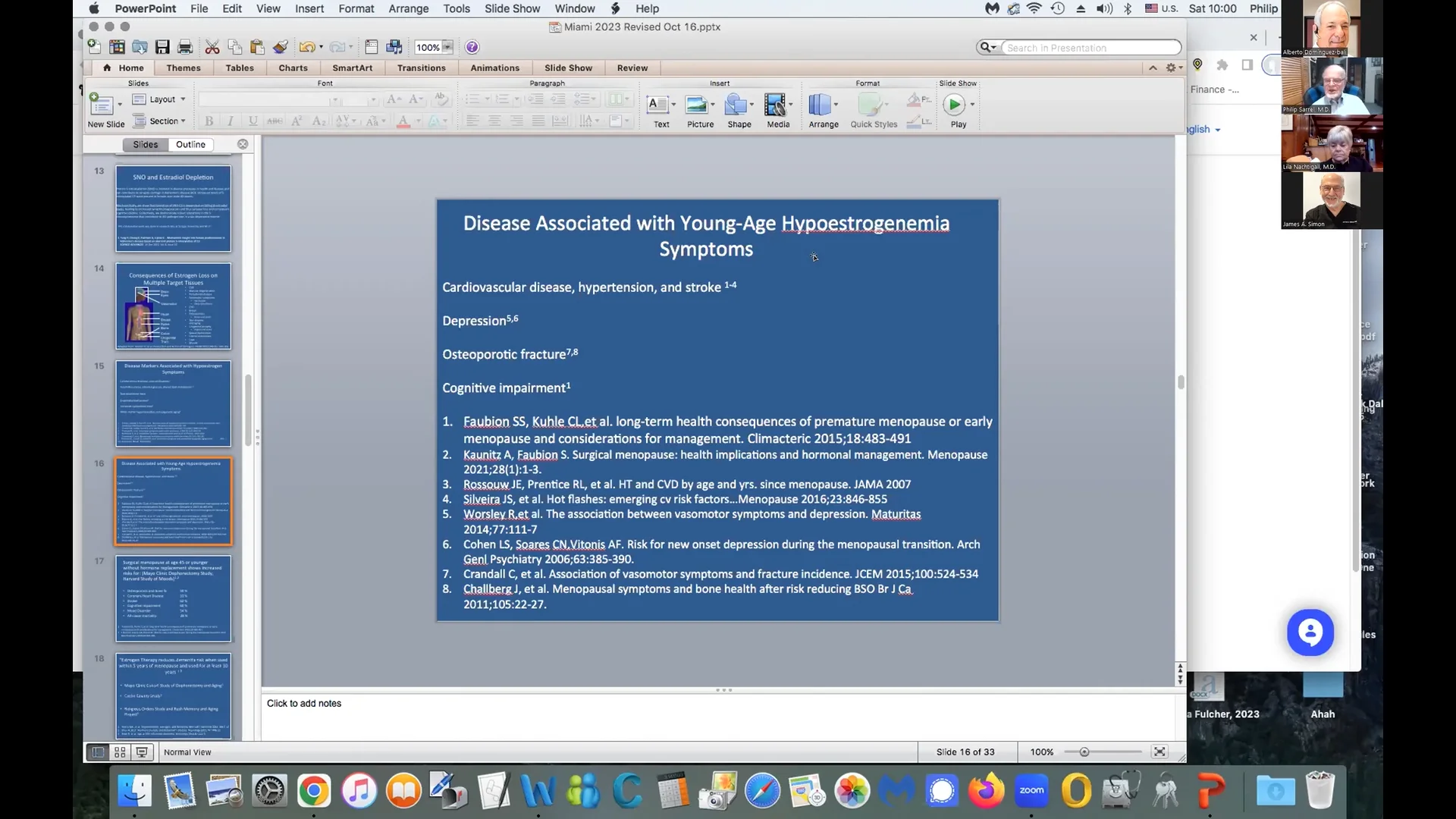1456x819 pixels.
Task: Click the New Presentation toolbar icon
Action: [94, 47]
